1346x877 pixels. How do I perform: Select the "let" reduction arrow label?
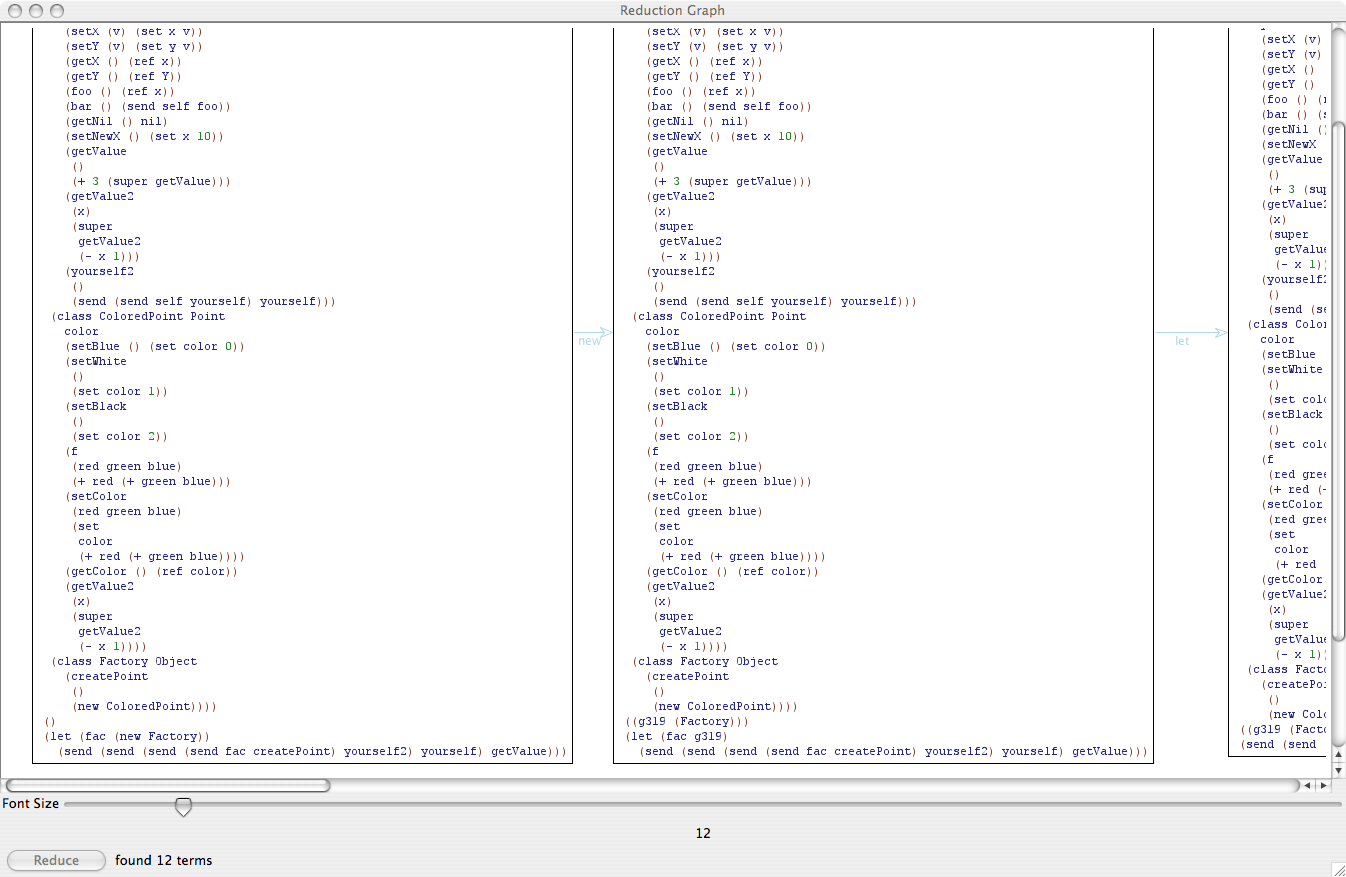coord(1182,341)
